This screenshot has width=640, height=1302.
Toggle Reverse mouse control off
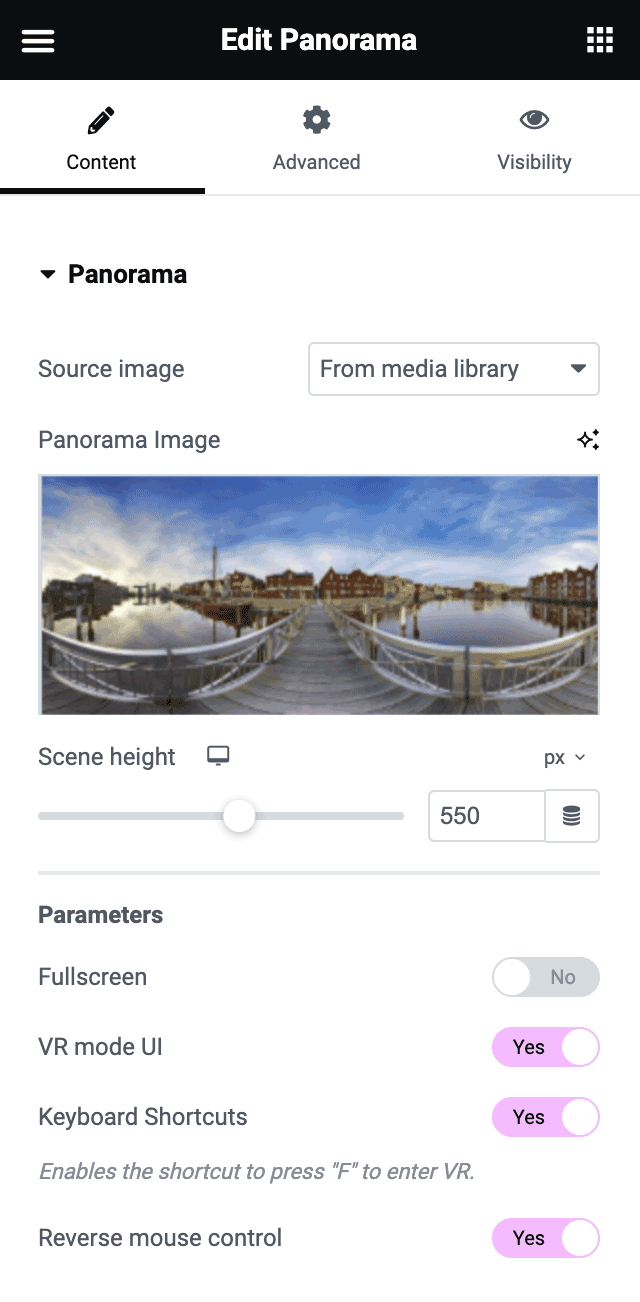coord(546,1238)
